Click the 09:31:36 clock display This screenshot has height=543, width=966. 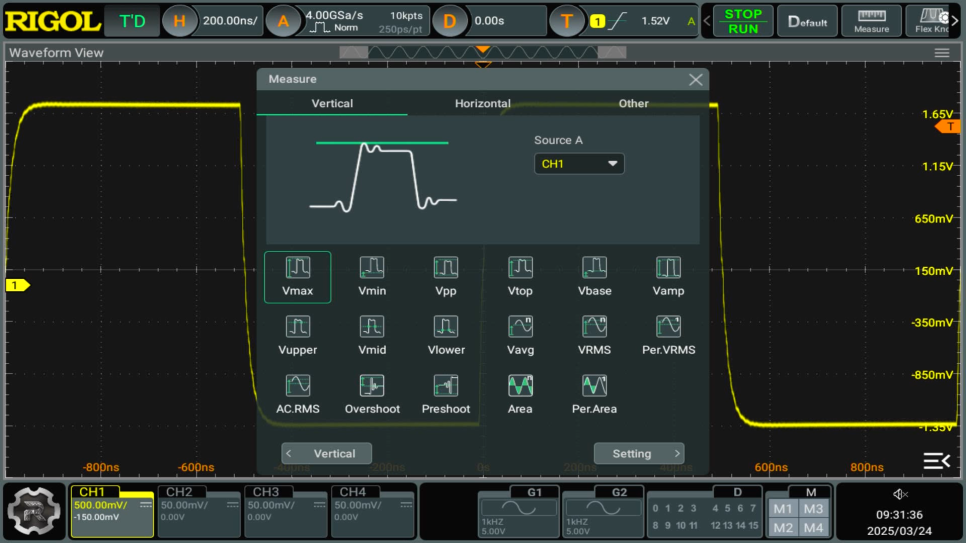[899, 515]
